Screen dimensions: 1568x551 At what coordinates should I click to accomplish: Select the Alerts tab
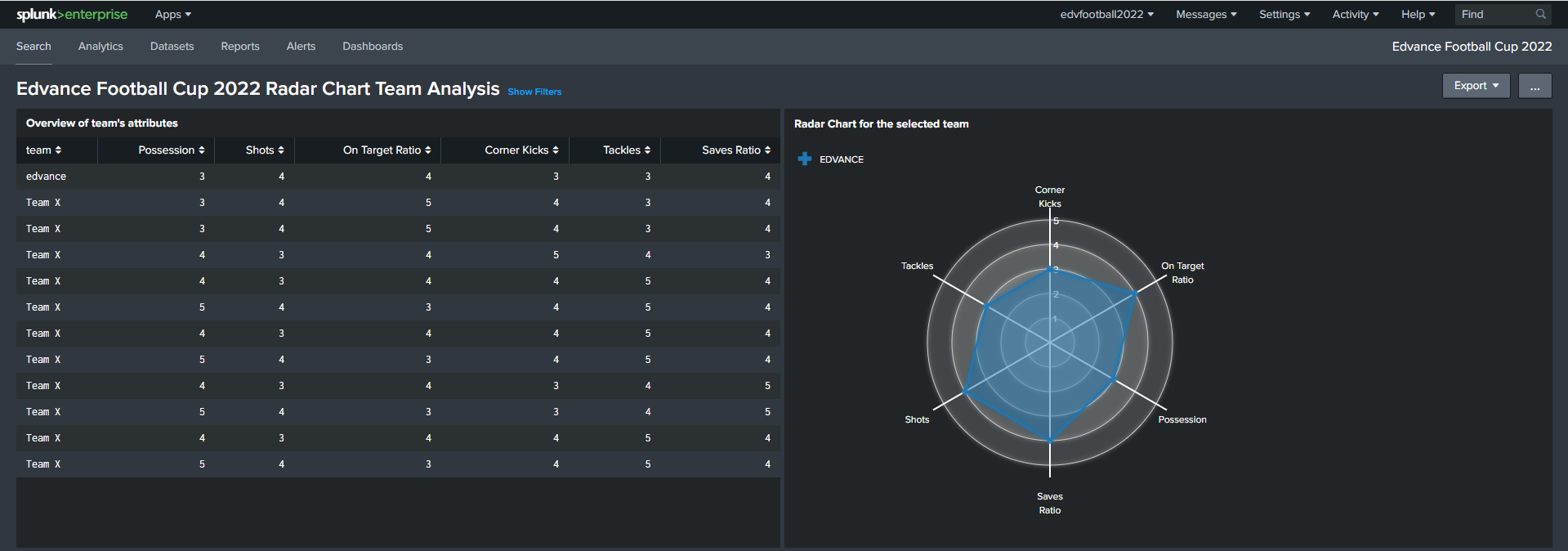pyautogui.click(x=301, y=47)
